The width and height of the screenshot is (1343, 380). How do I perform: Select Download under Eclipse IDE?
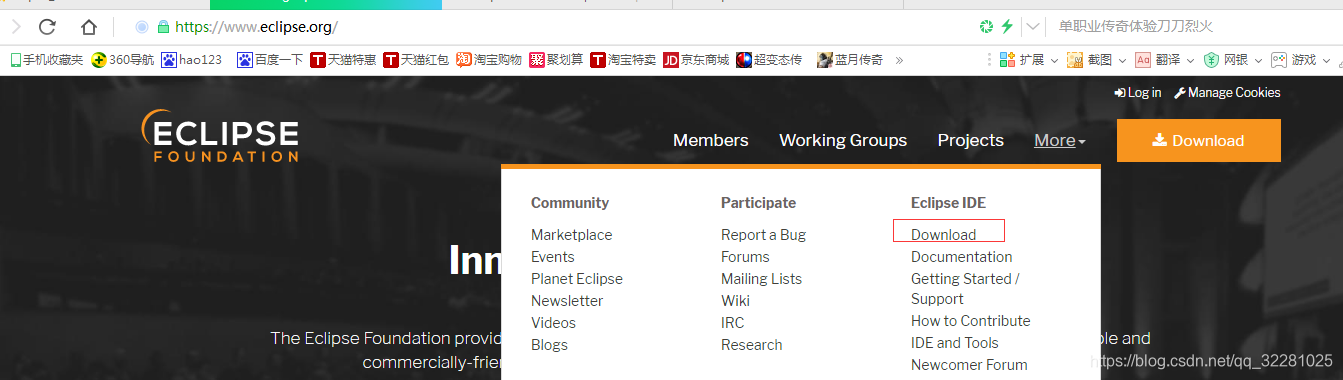tap(943, 235)
